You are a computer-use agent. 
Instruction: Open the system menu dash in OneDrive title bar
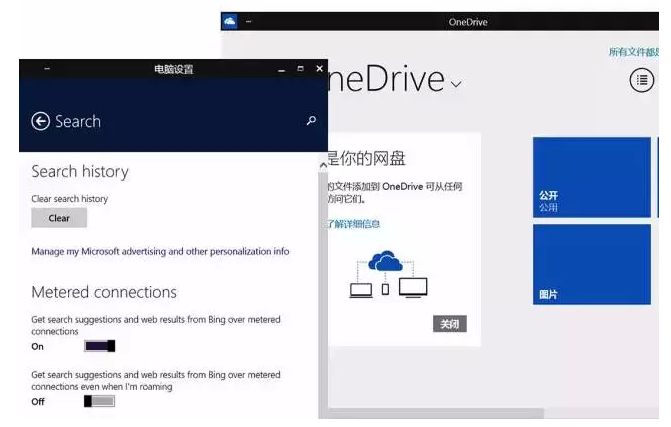coord(249,21)
